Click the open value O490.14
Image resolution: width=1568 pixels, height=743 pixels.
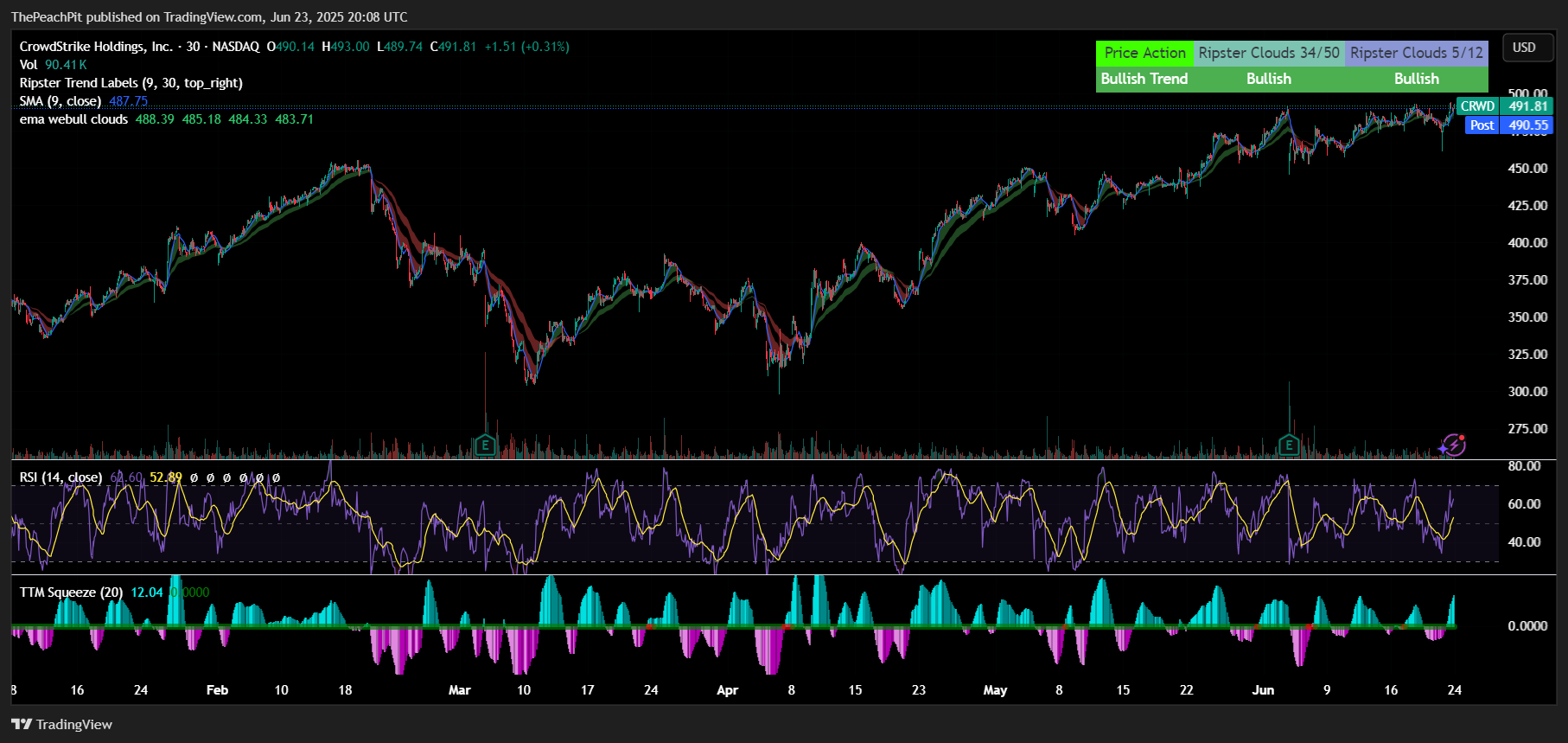[x=290, y=47]
